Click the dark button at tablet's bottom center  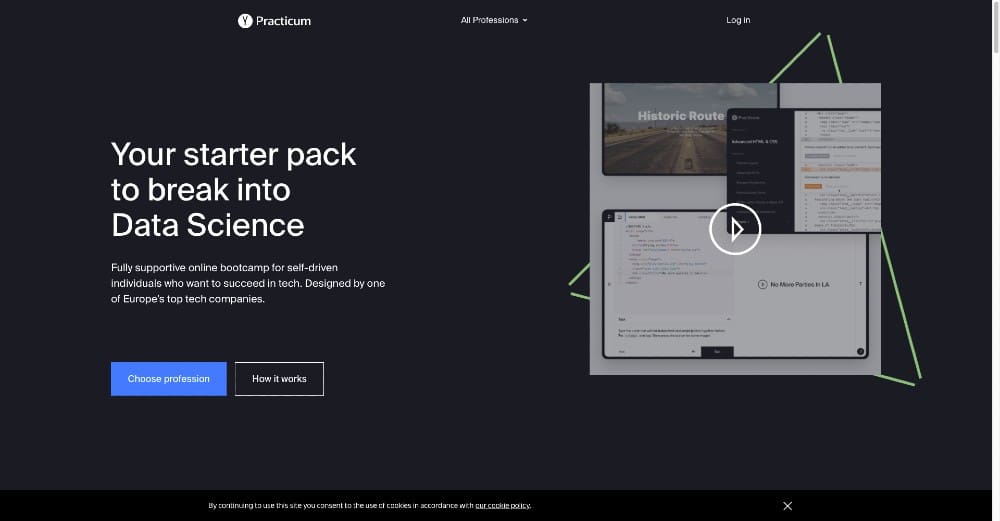pyautogui.click(x=716, y=351)
